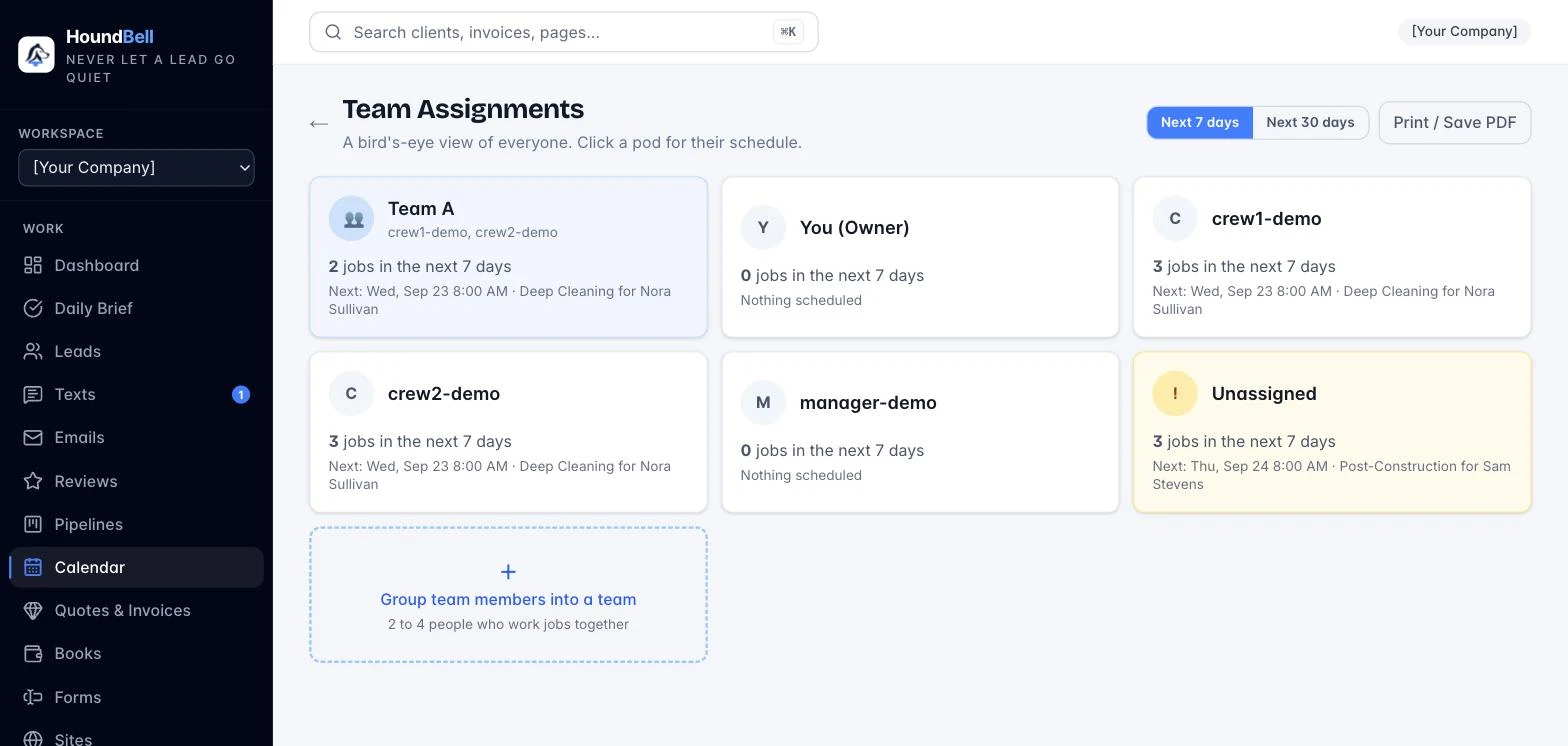This screenshot has height=746, width=1568.
Task: Click the Team A group avatar icon
Action: (351, 219)
